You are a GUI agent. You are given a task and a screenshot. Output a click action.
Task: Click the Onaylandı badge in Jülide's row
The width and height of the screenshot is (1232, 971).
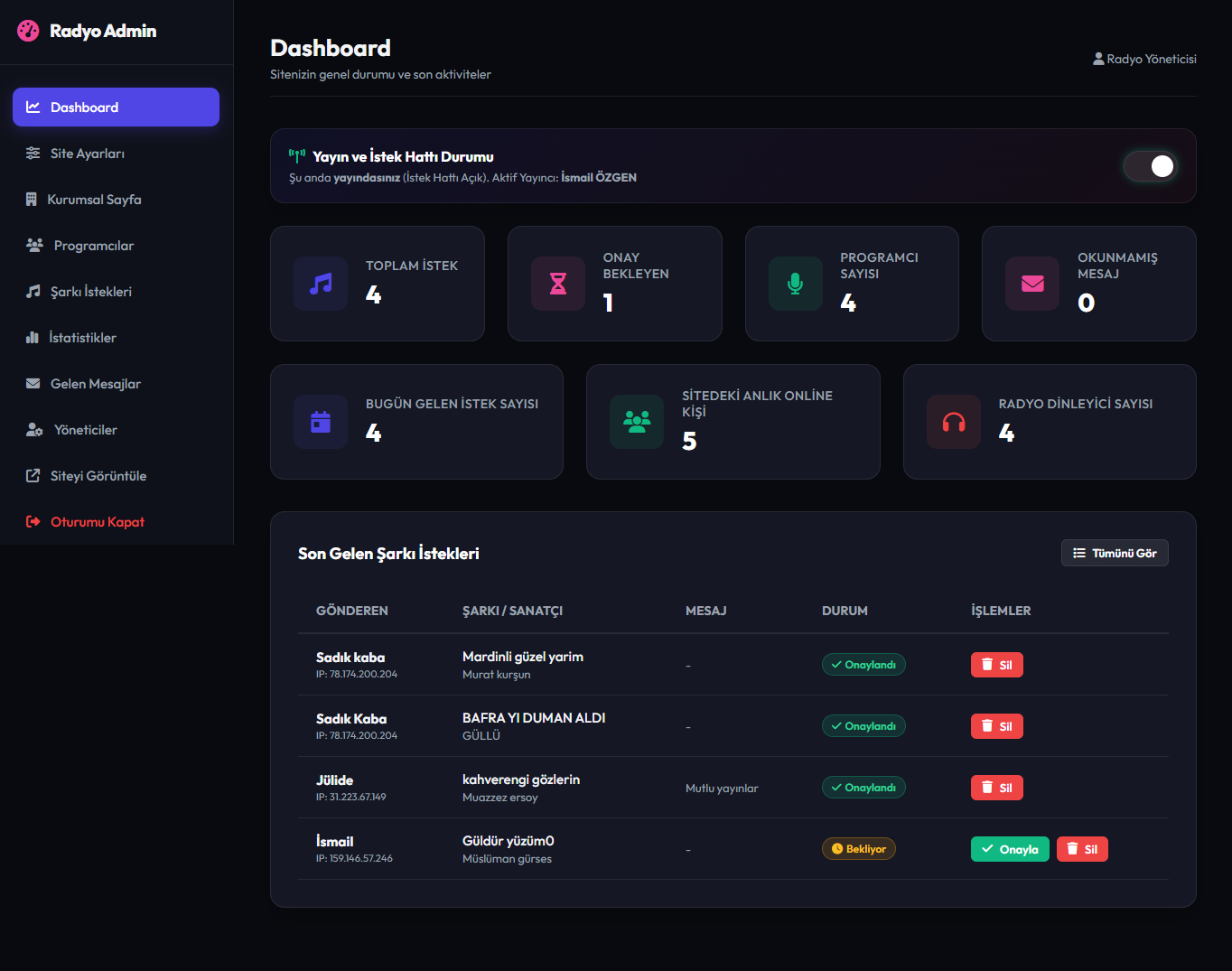click(863, 788)
